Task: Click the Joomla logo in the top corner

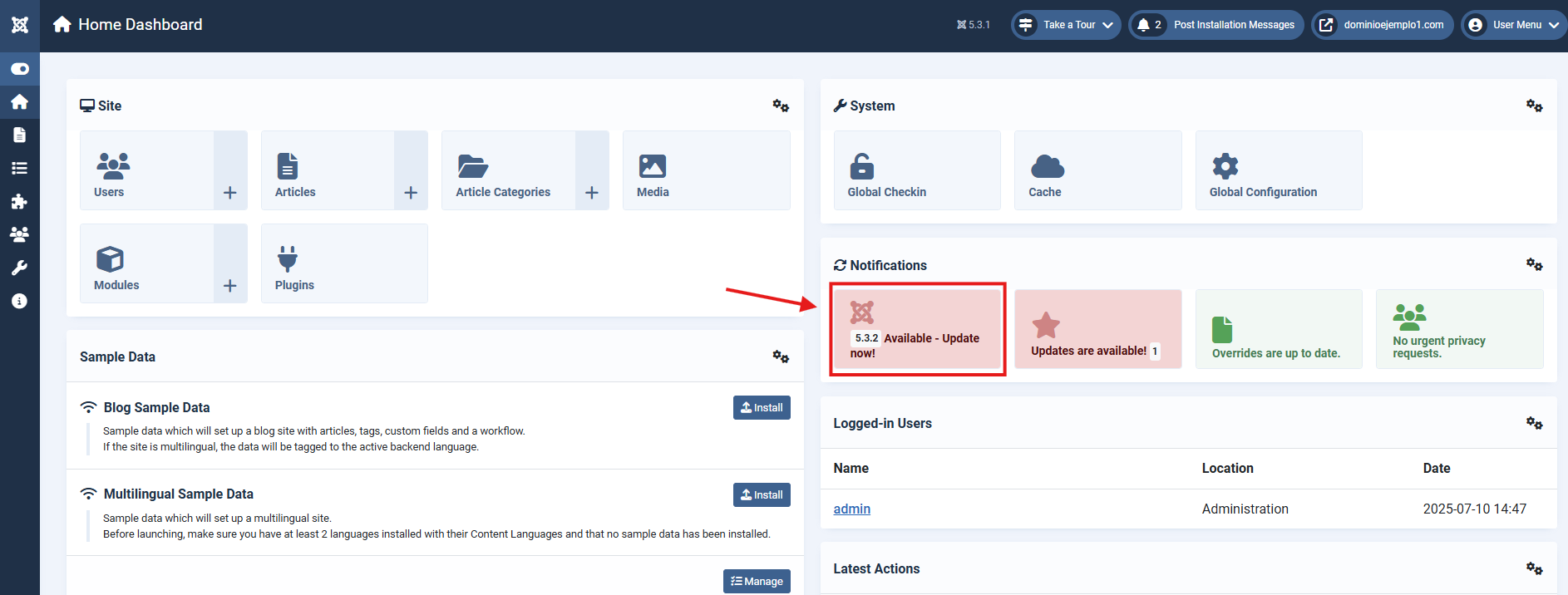Action: (20, 25)
